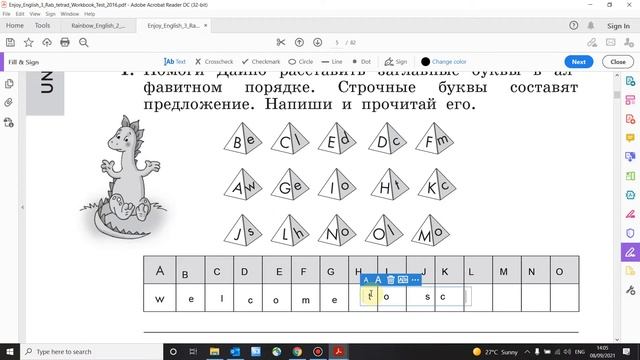Click the scissors snapshot icon

point(281,42)
